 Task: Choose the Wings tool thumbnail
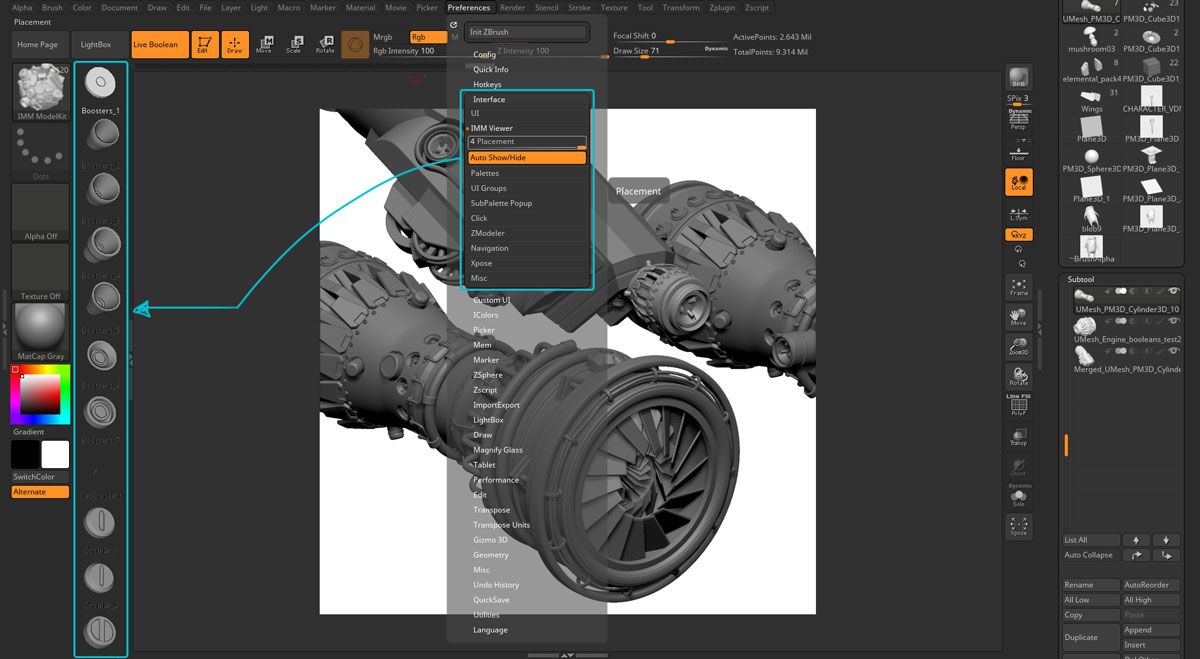tap(1091, 98)
